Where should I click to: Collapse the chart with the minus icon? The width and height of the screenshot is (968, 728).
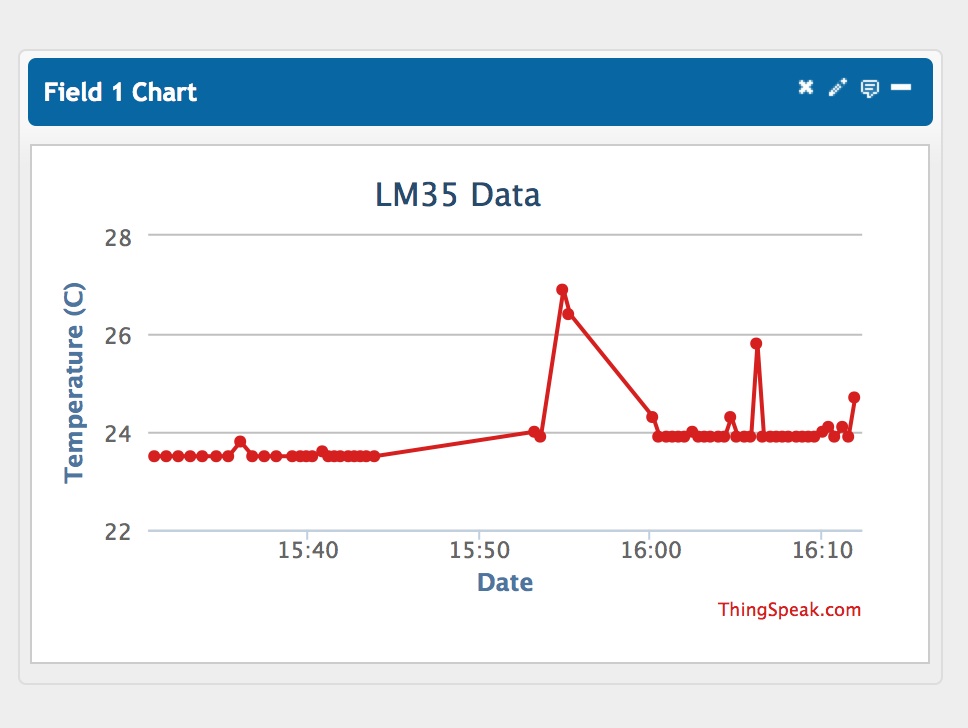click(x=901, y=88)
